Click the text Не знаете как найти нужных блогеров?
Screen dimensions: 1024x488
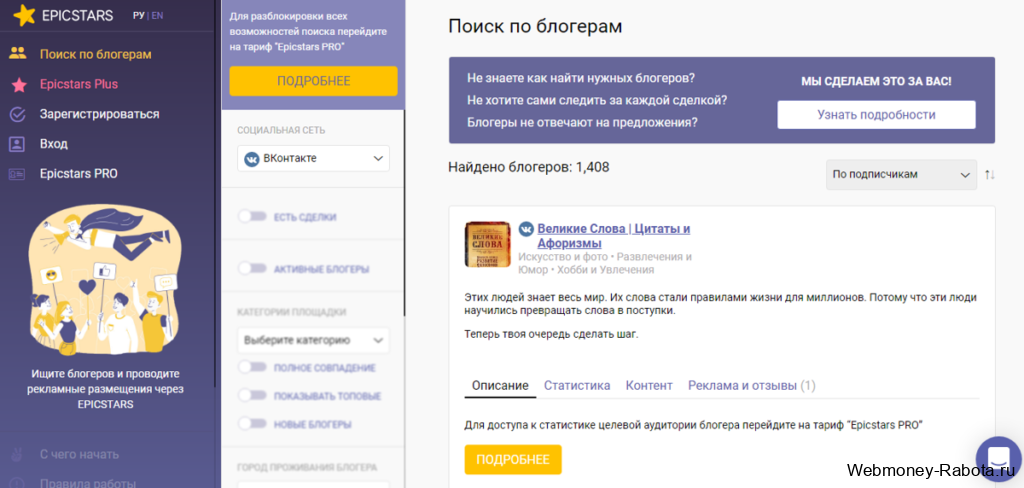click(x=581, y=78)
